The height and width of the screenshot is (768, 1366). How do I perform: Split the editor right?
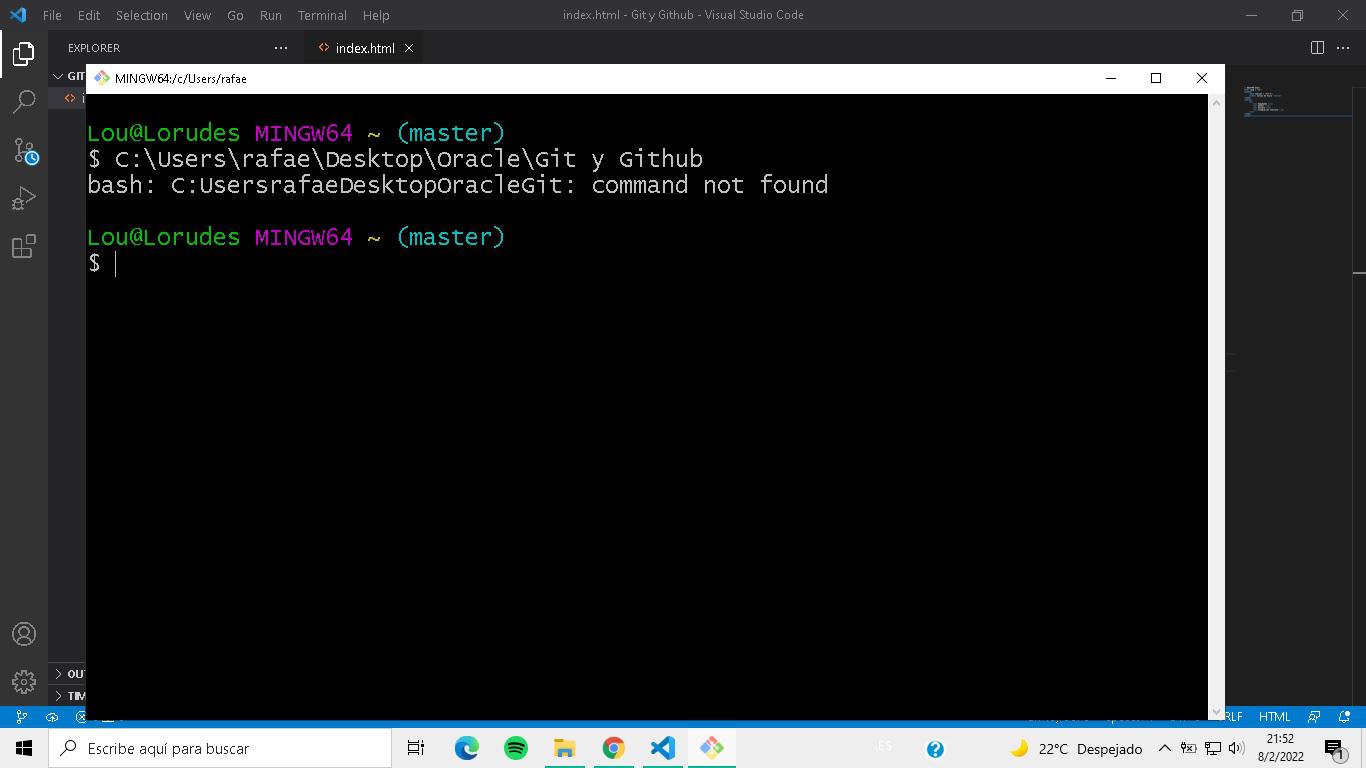point(1317,48)
